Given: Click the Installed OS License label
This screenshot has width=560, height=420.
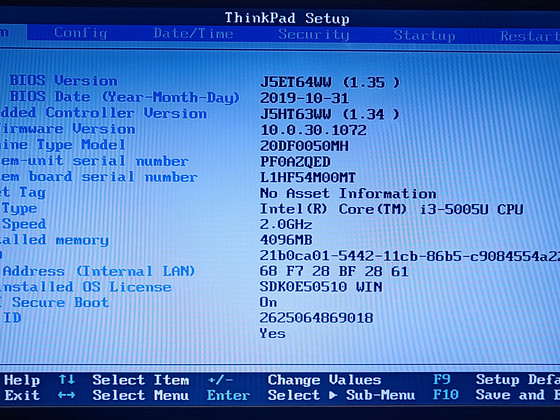Looking at the screenshot, I should click(86, 287).
